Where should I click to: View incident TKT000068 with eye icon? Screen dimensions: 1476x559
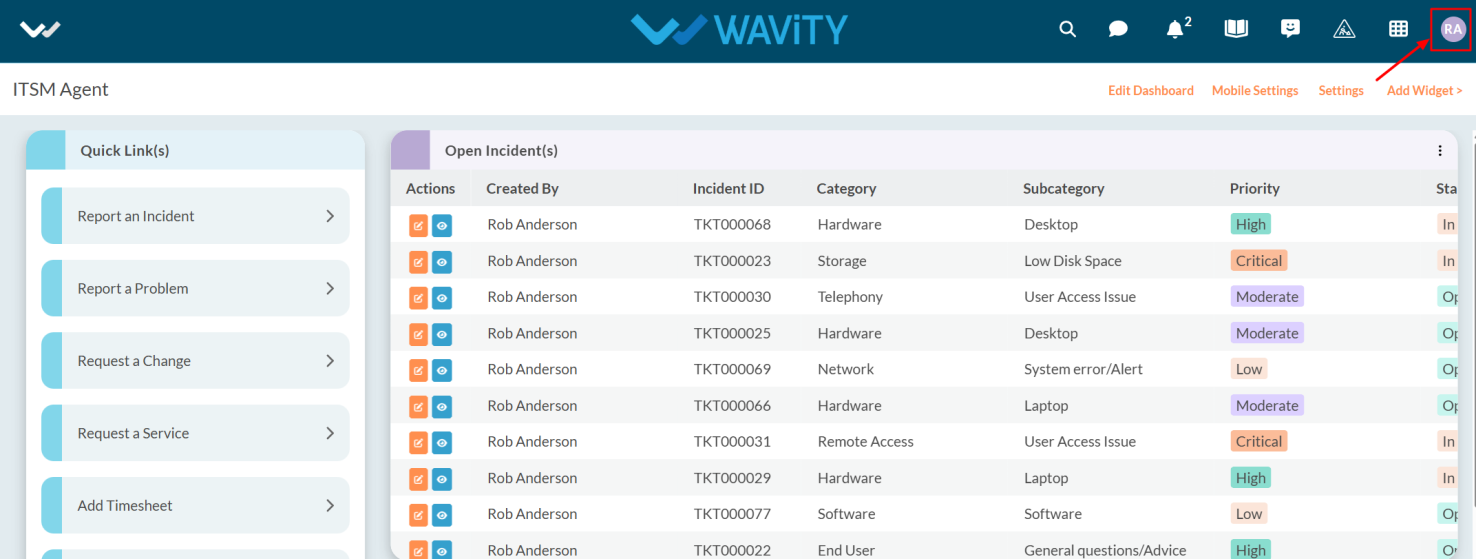(442, 225)
